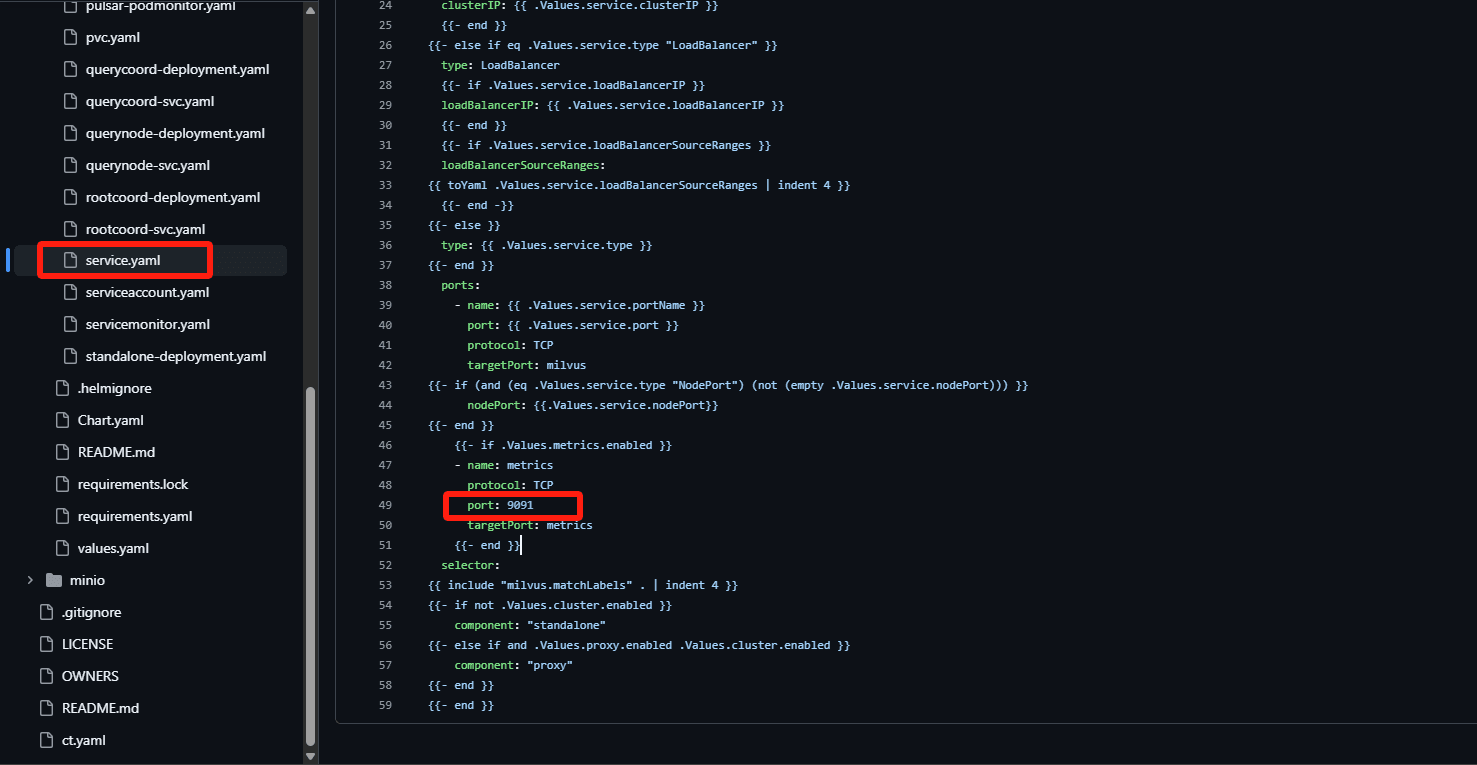Click line number 33 in code view

386,185
